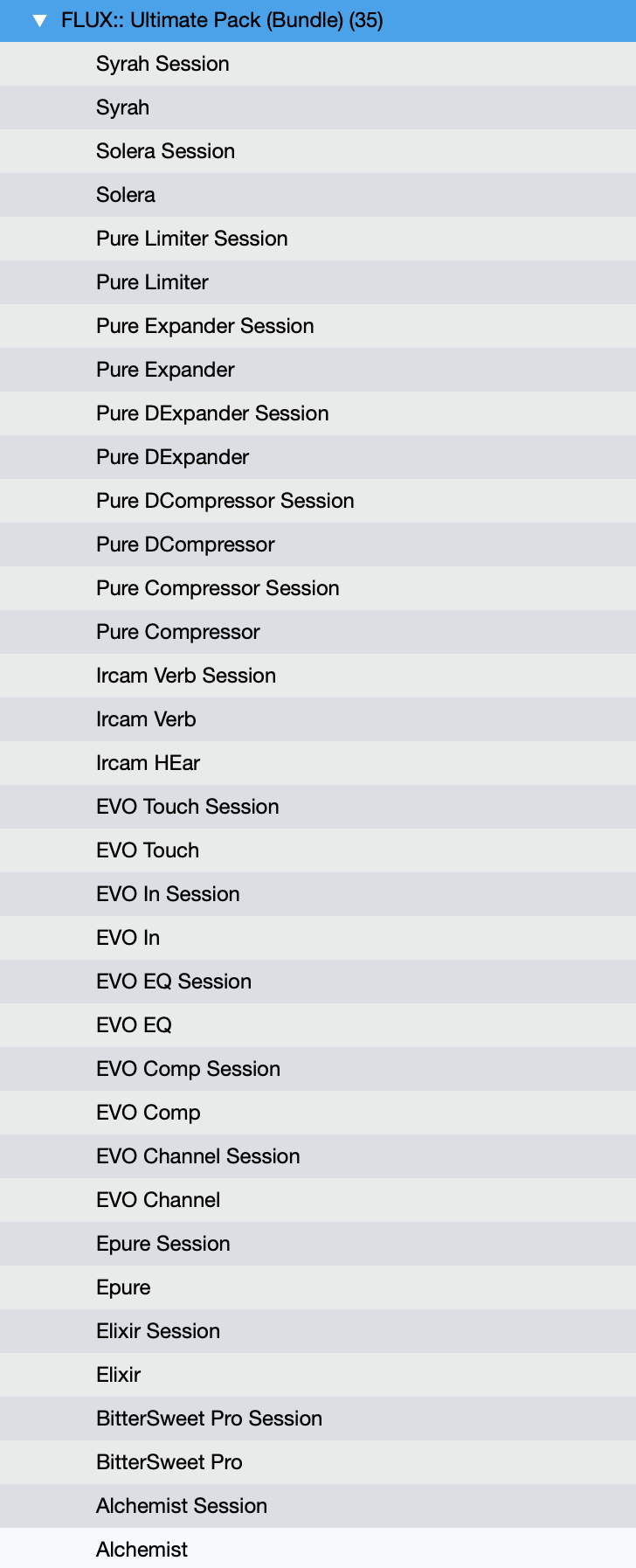
Task: Select the Ircam HEar plugin
Action: coord(148,763)
